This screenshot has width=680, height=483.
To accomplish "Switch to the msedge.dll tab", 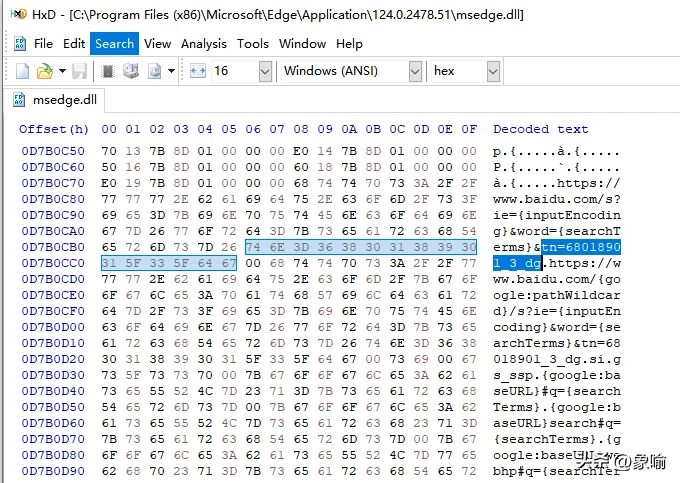I will [54, 100].
